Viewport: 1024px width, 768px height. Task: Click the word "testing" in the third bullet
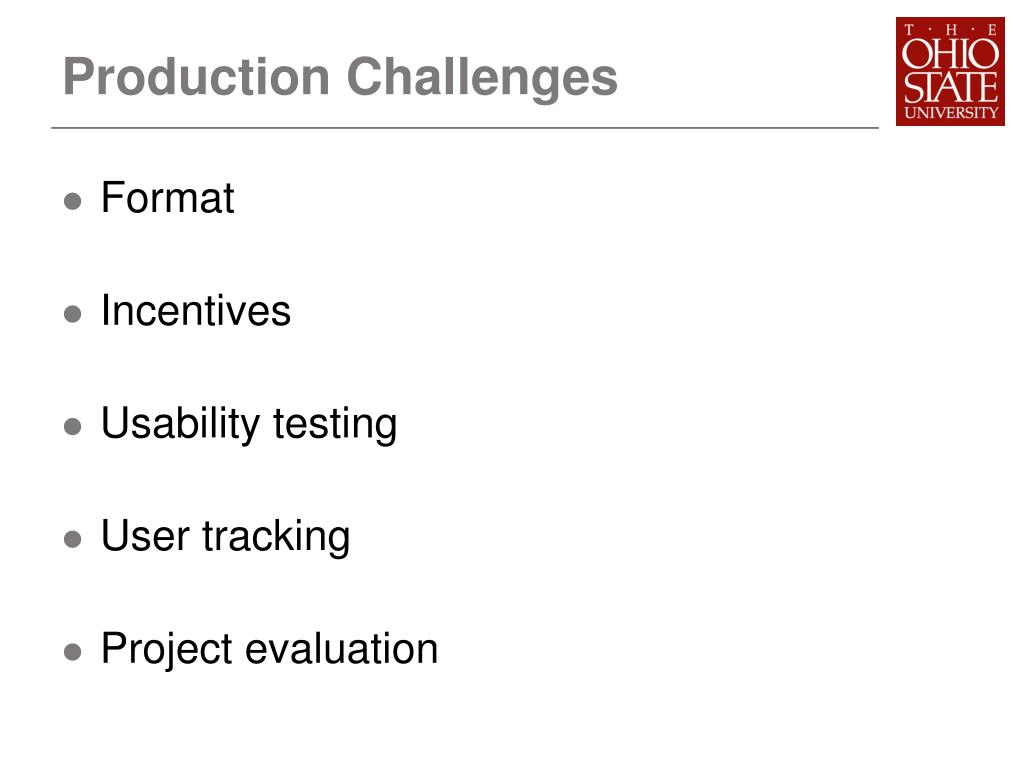(x=335, y=424)
